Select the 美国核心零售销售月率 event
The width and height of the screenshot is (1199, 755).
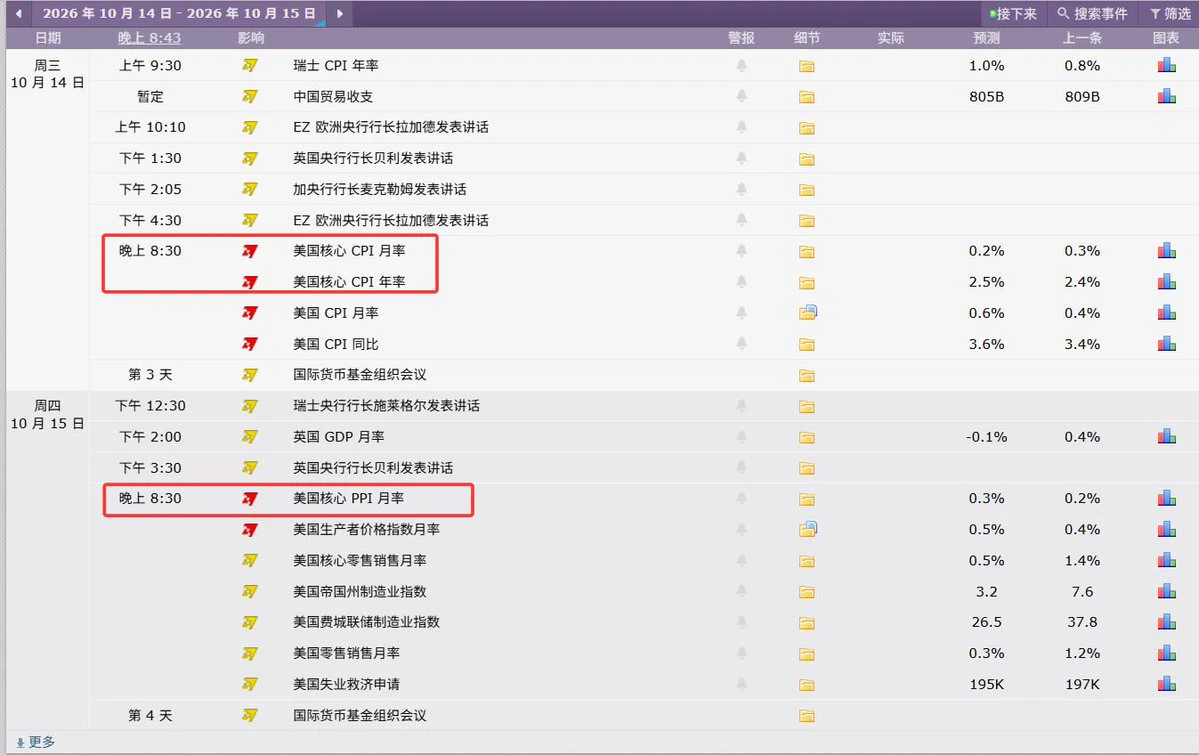[x=359, y=561]
